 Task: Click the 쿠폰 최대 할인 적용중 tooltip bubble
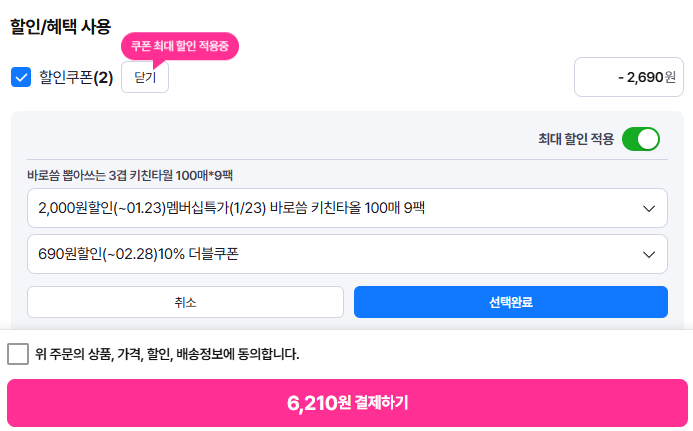coord(180,46)
